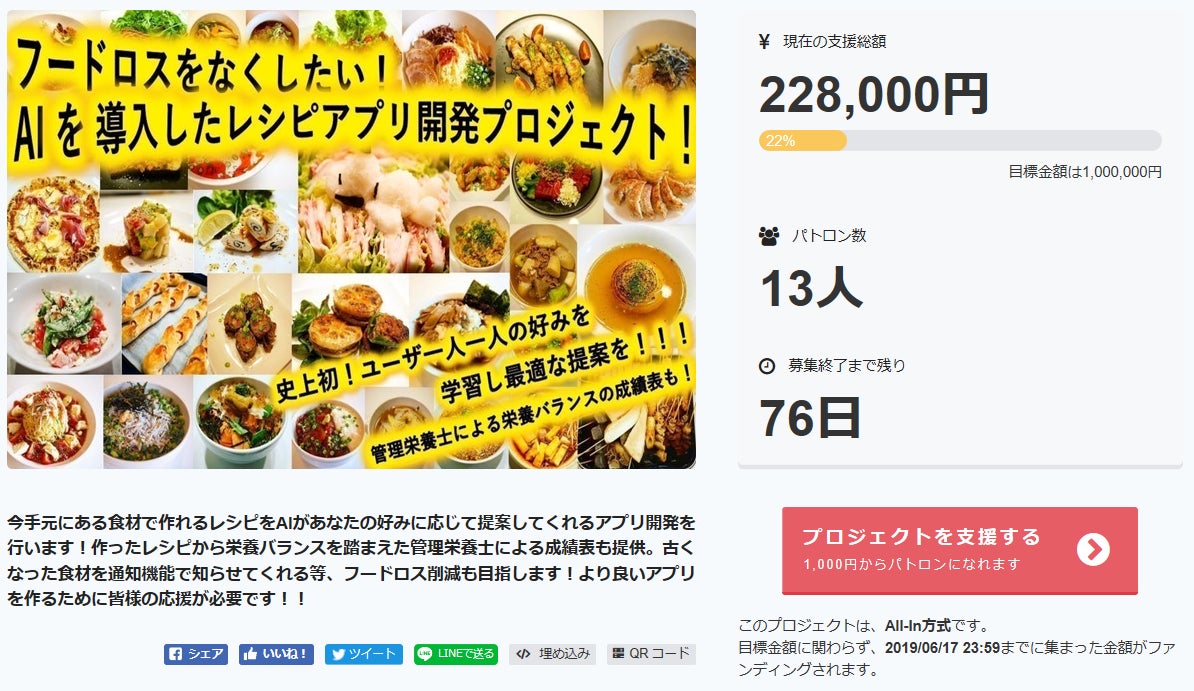Click the All-In方式 text

pos(916,626)
